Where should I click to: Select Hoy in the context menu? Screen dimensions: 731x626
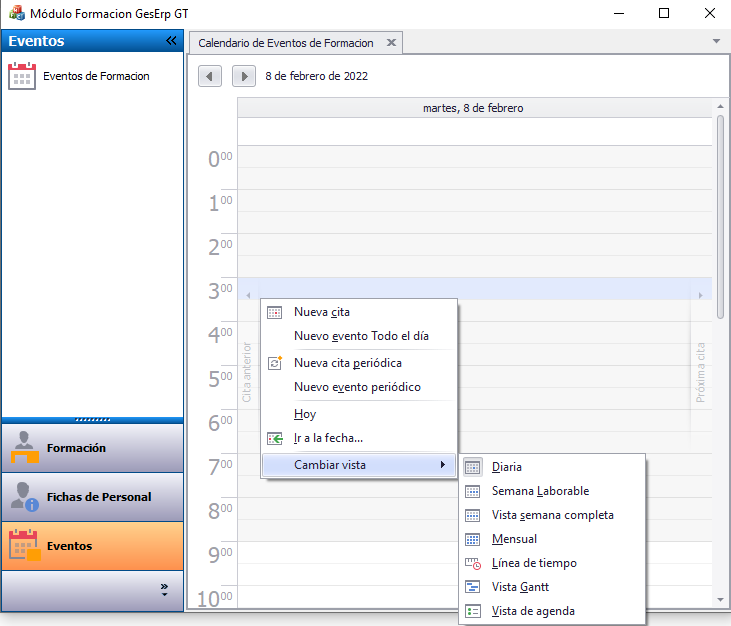[x=359, y=414]
